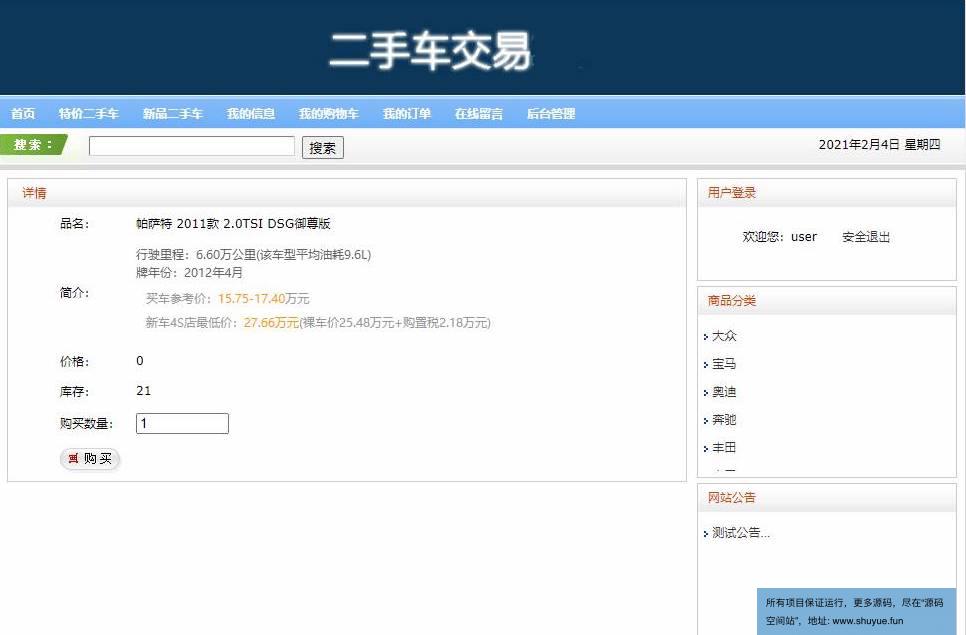Click the date 2021年2月4日 星期四
This screenshot has width=966, height=635.
coord(879,145)
